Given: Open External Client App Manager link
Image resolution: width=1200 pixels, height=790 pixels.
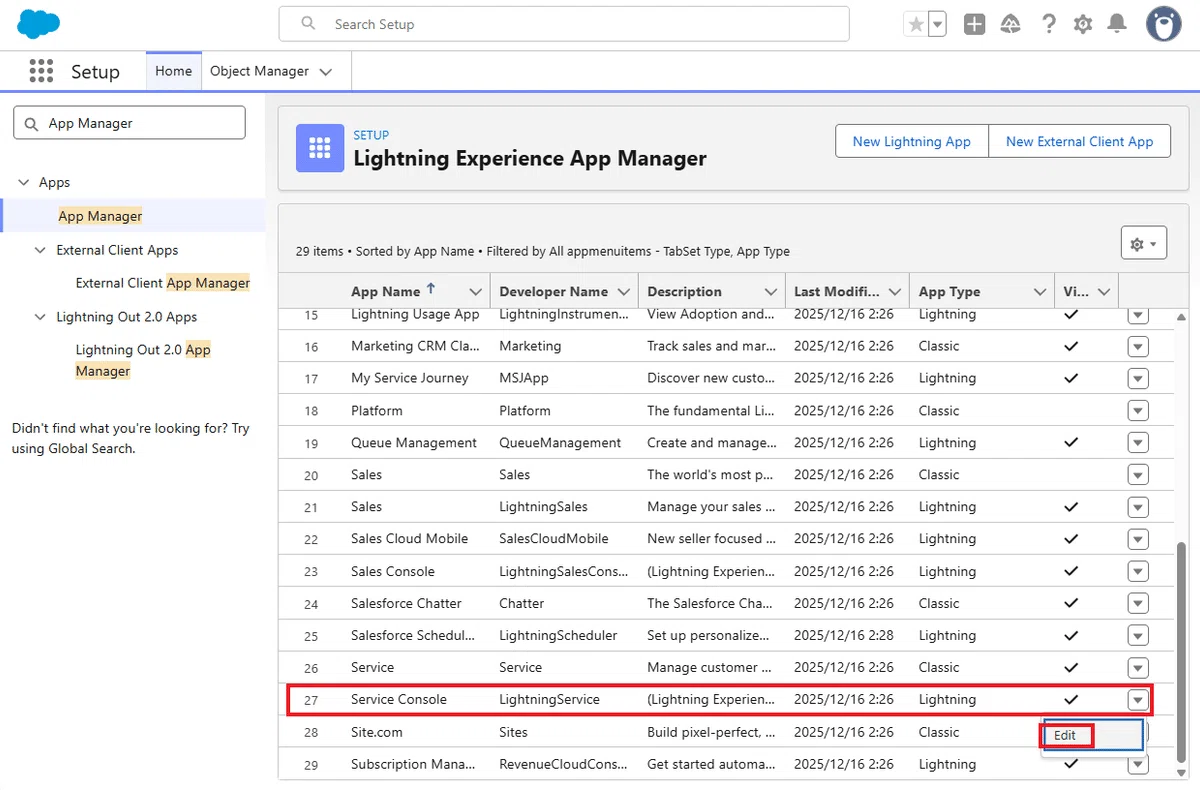Looking at the screenshot, I should 163,283.
